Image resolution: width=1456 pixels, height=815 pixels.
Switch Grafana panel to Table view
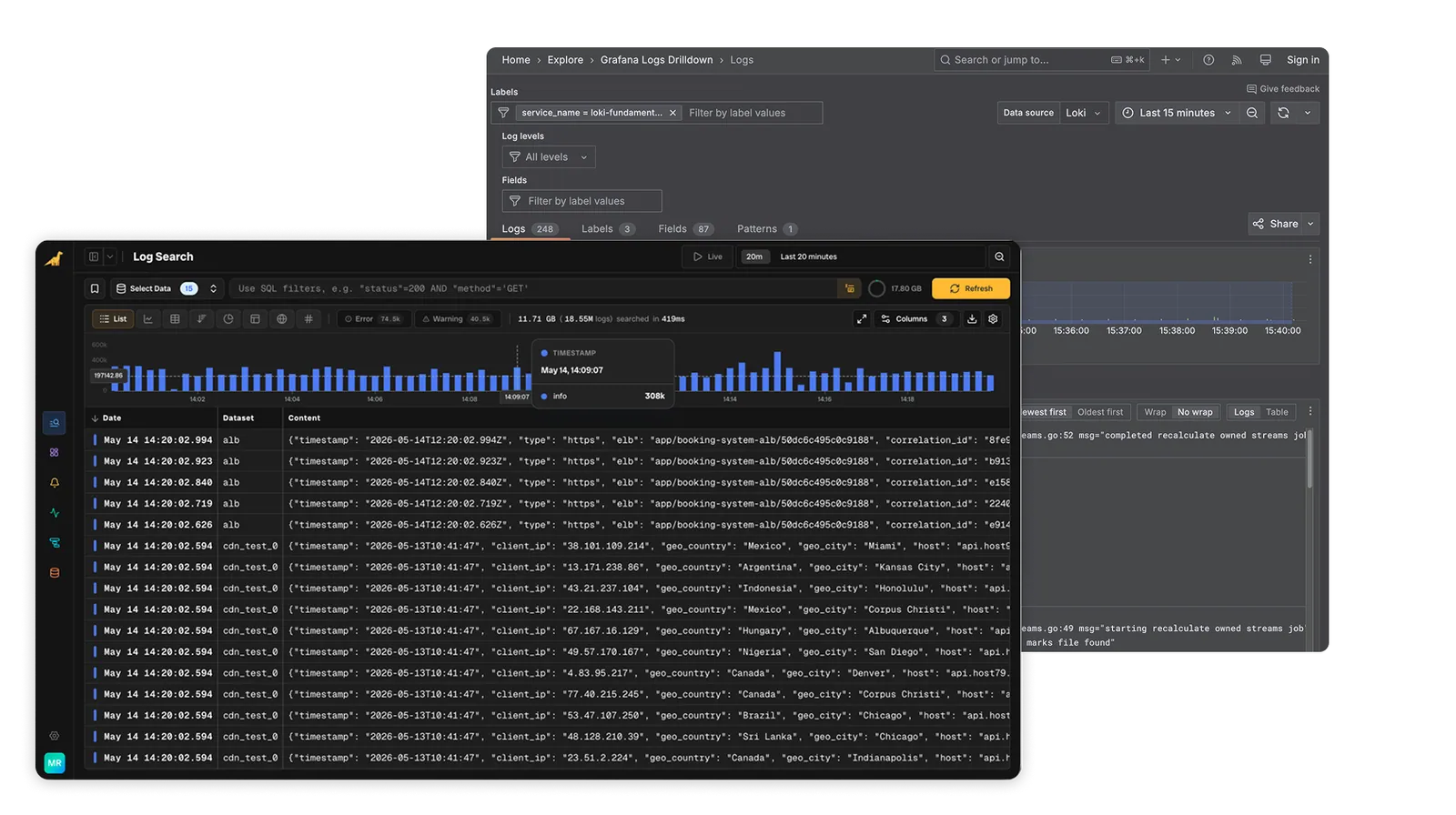pyautogui.click(x=1277, y=412)
